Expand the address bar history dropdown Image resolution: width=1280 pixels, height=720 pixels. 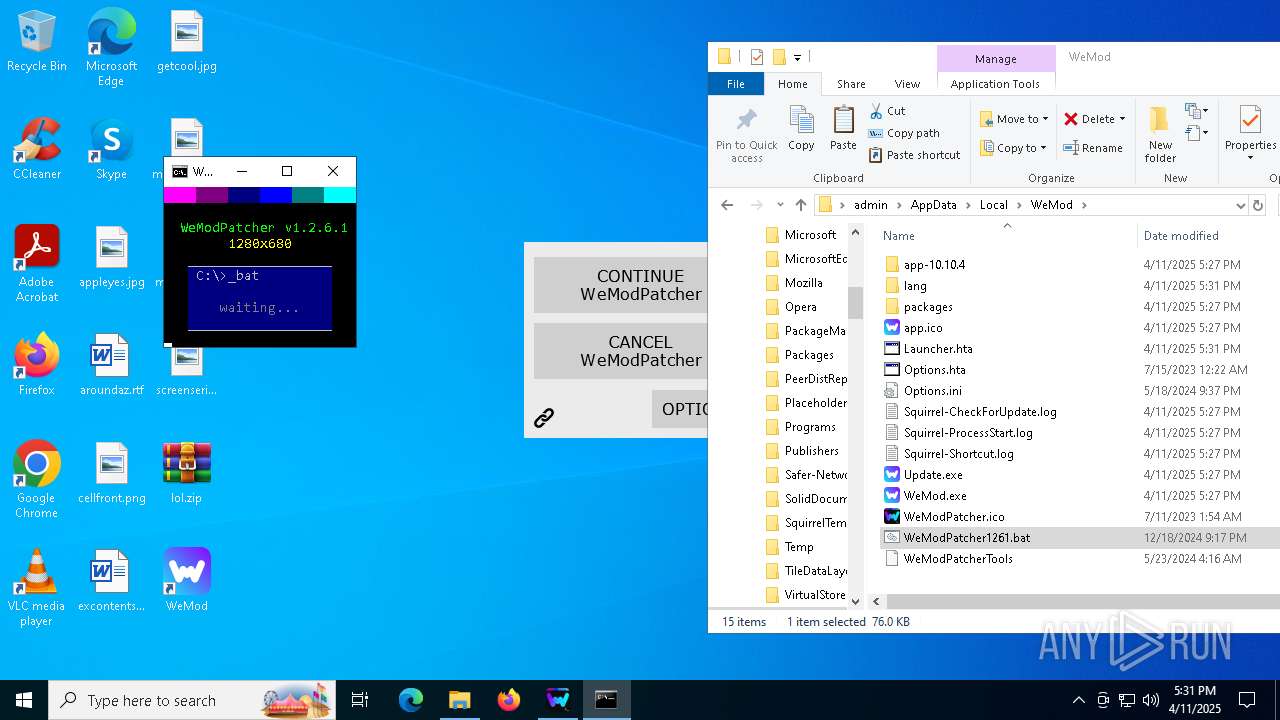click(1241, 205)
